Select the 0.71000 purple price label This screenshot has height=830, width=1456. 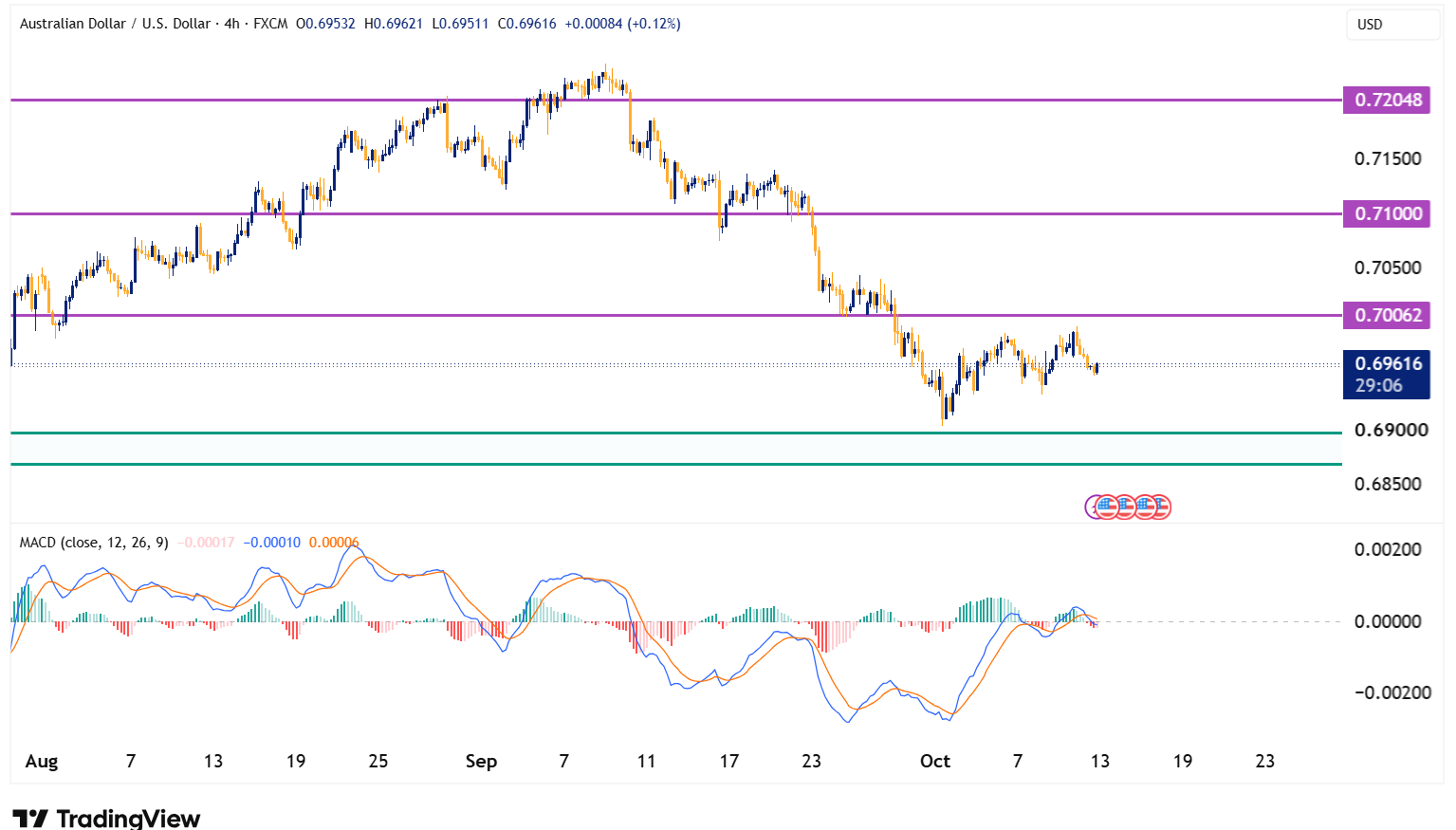(1387, 213)
